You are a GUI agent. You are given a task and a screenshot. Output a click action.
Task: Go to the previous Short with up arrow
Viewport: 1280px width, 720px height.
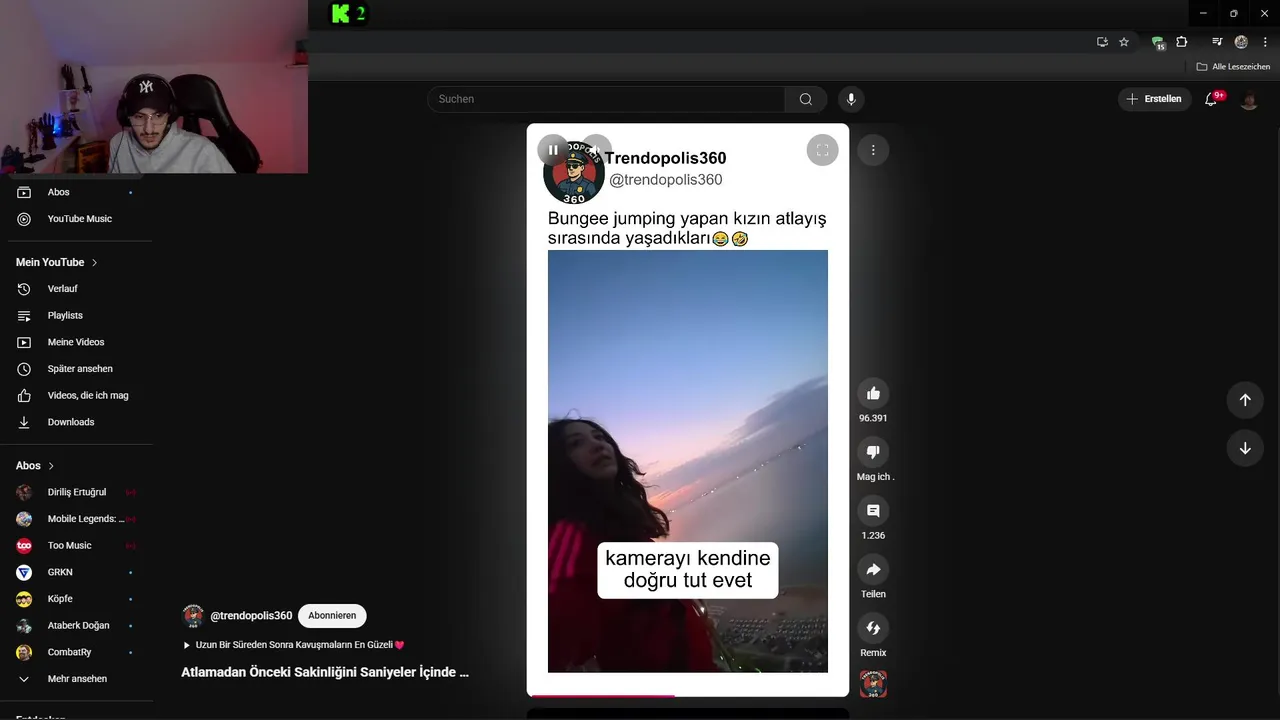[1245, 400]
